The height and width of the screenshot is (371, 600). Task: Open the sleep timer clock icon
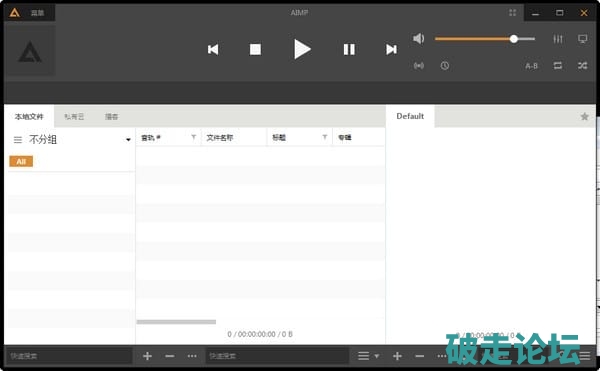point(444,66)
